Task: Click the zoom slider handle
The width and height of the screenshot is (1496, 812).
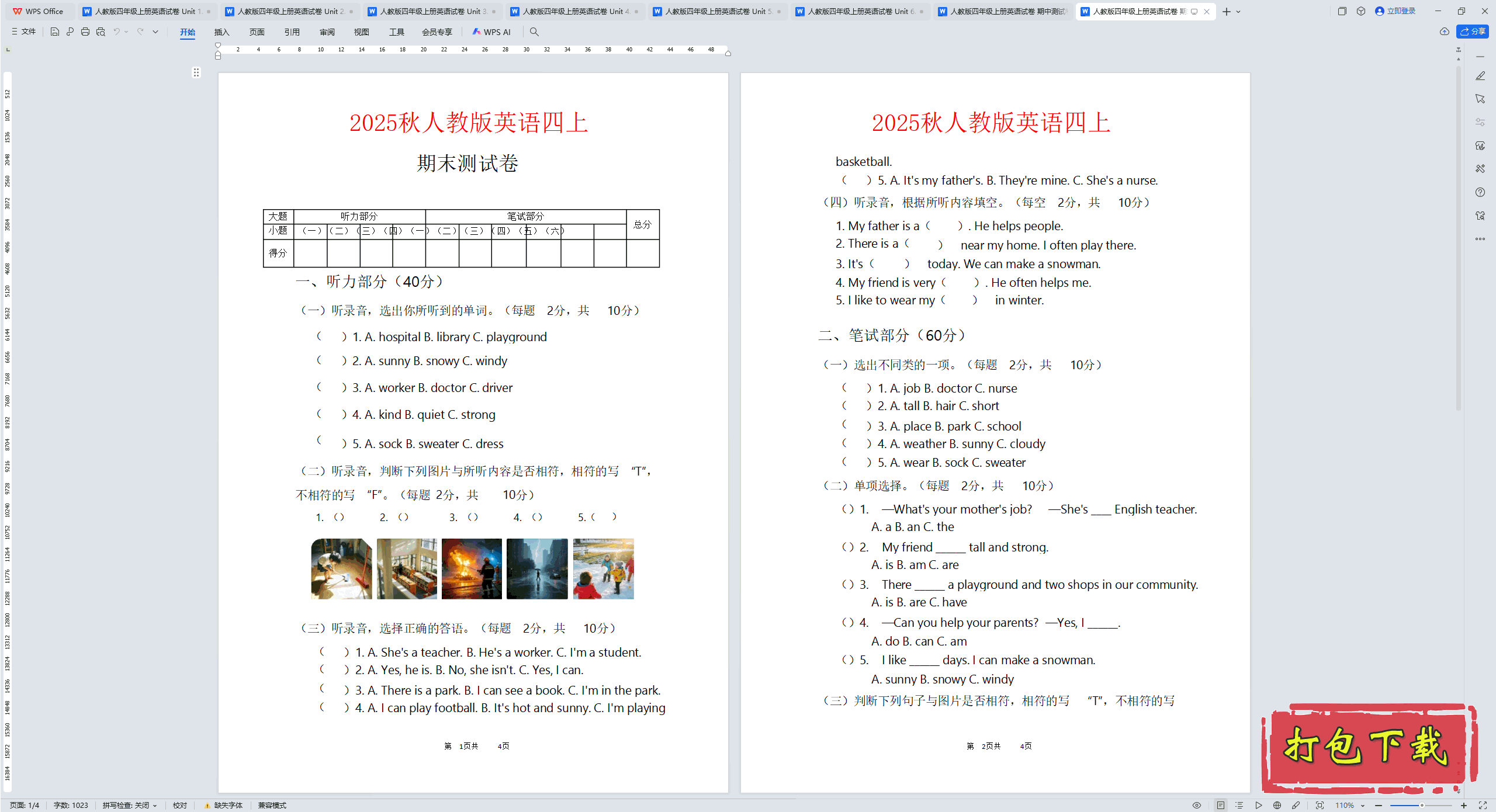Action: coord(1422,805)
